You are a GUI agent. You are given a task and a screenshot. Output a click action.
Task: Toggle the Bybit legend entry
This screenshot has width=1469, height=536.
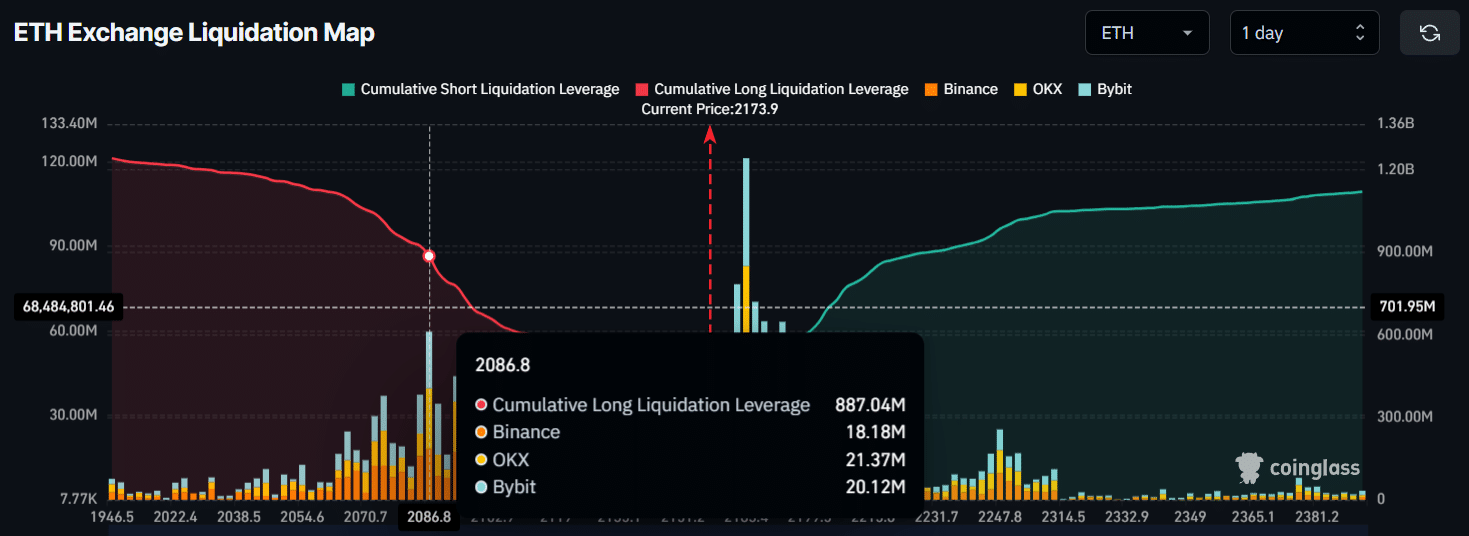pyautogui.click(x=1104, y=89)
